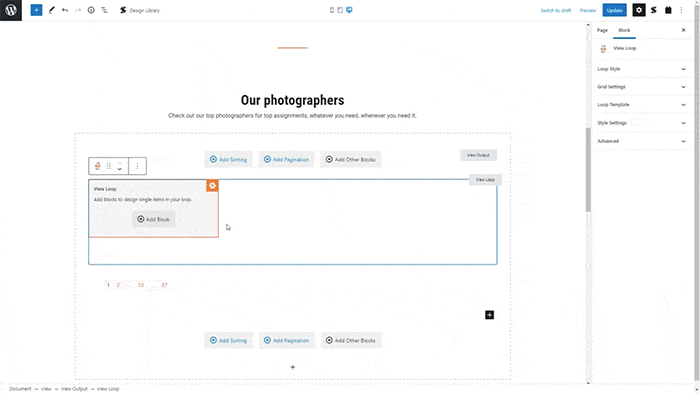The width and height of the screenshot is (700, 393).
Task: Select the Block tab
Action: (x=624, y=30)
